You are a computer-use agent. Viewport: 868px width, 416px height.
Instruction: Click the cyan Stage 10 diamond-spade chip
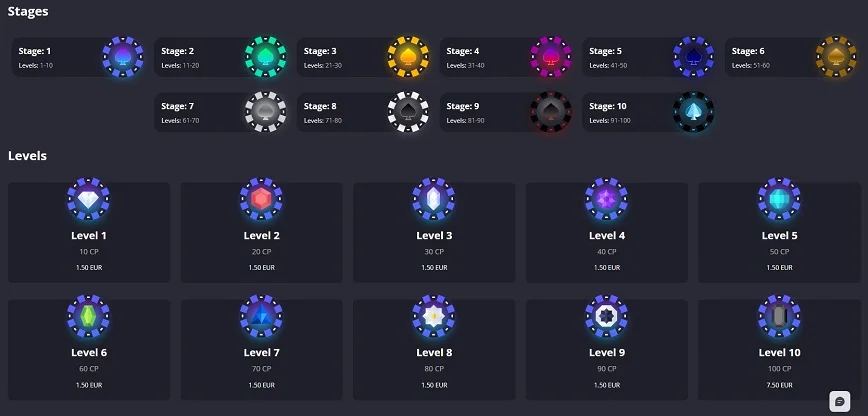[694, 112]
